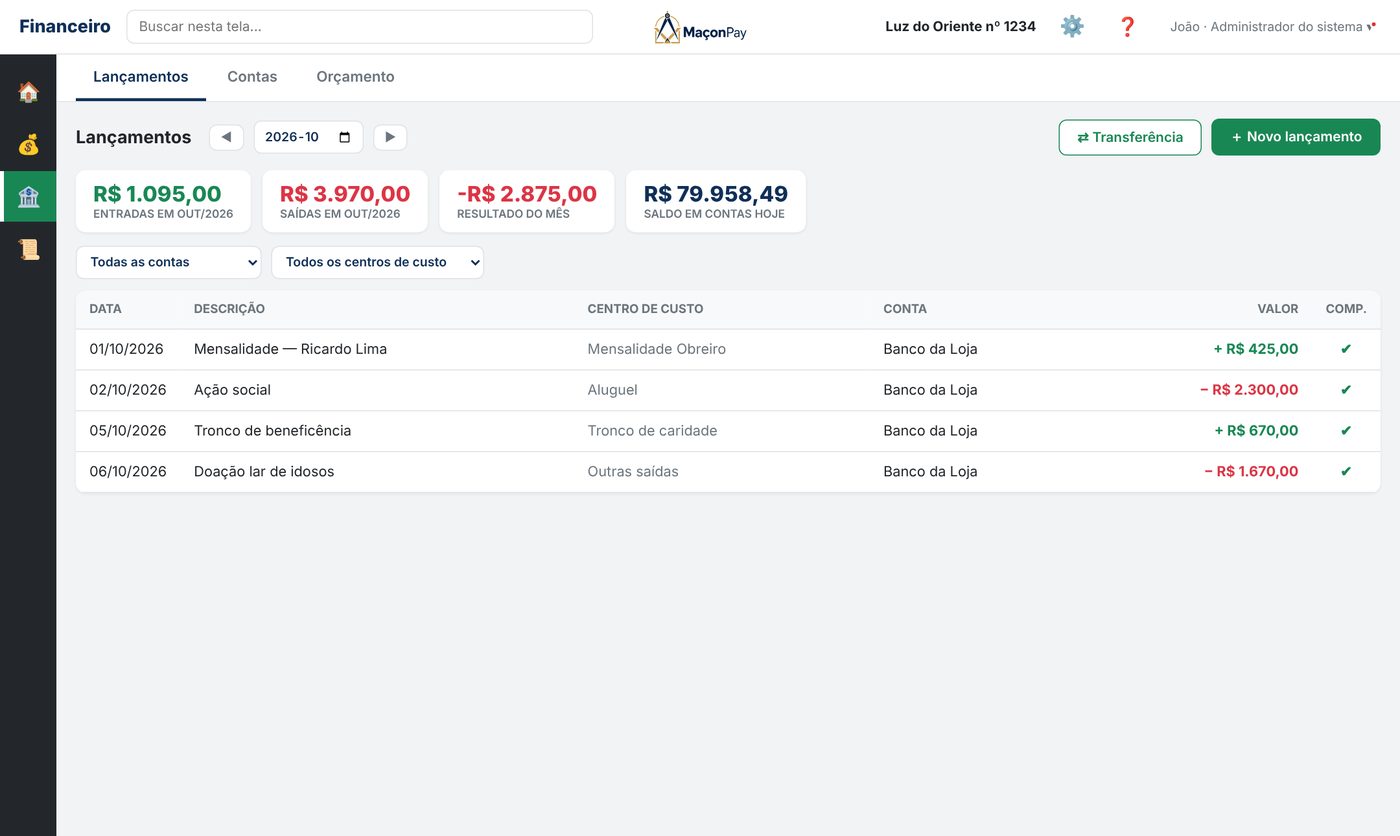This screenshot has width=1400, height=836.
Task: Open the money bag sidebar icon
Action: tap(28, 144)
